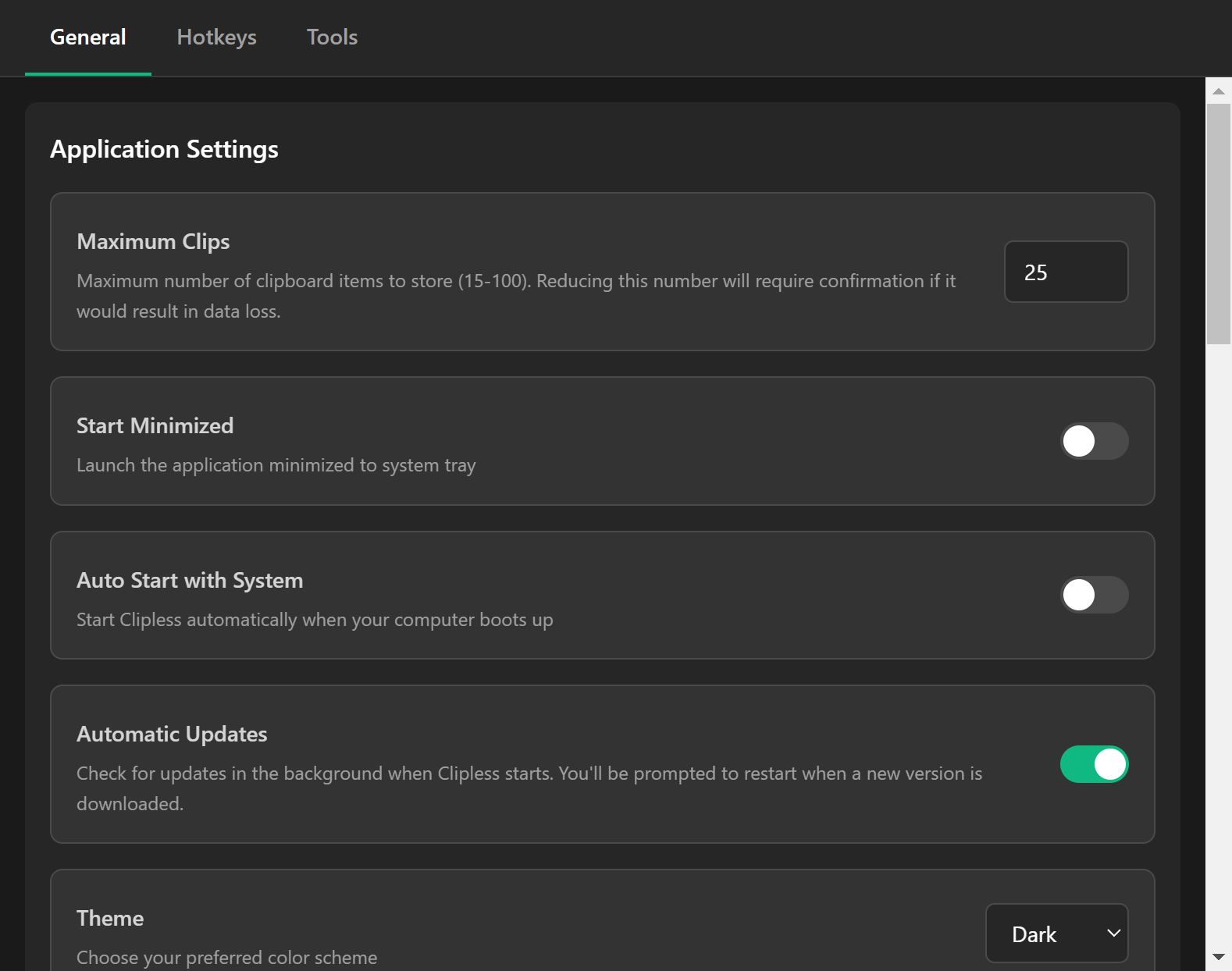Open the Tools tab
1232x971 pixels.
pos(332,37)
